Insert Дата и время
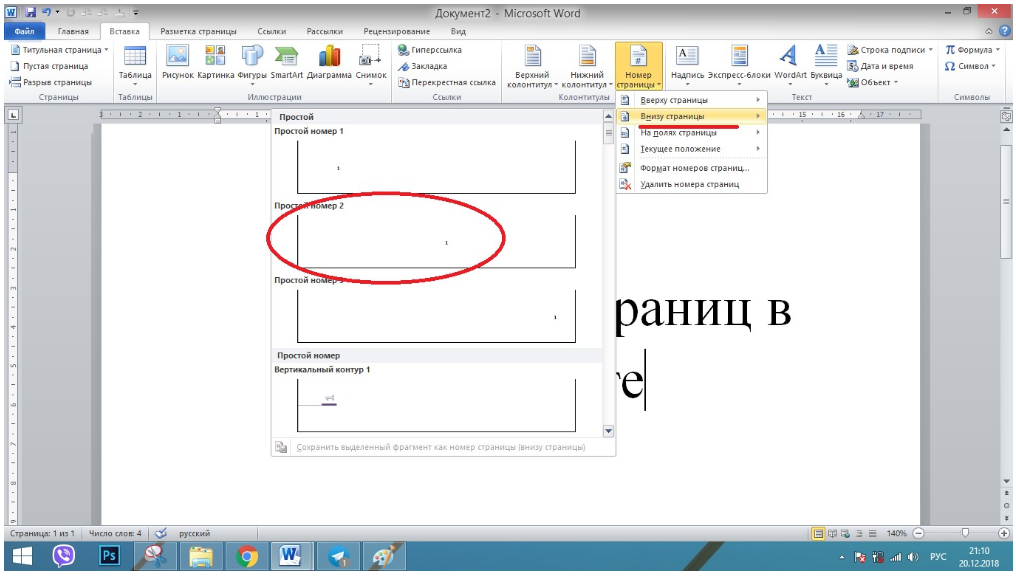The image size is (1016, 576). [x=881, y=66]
